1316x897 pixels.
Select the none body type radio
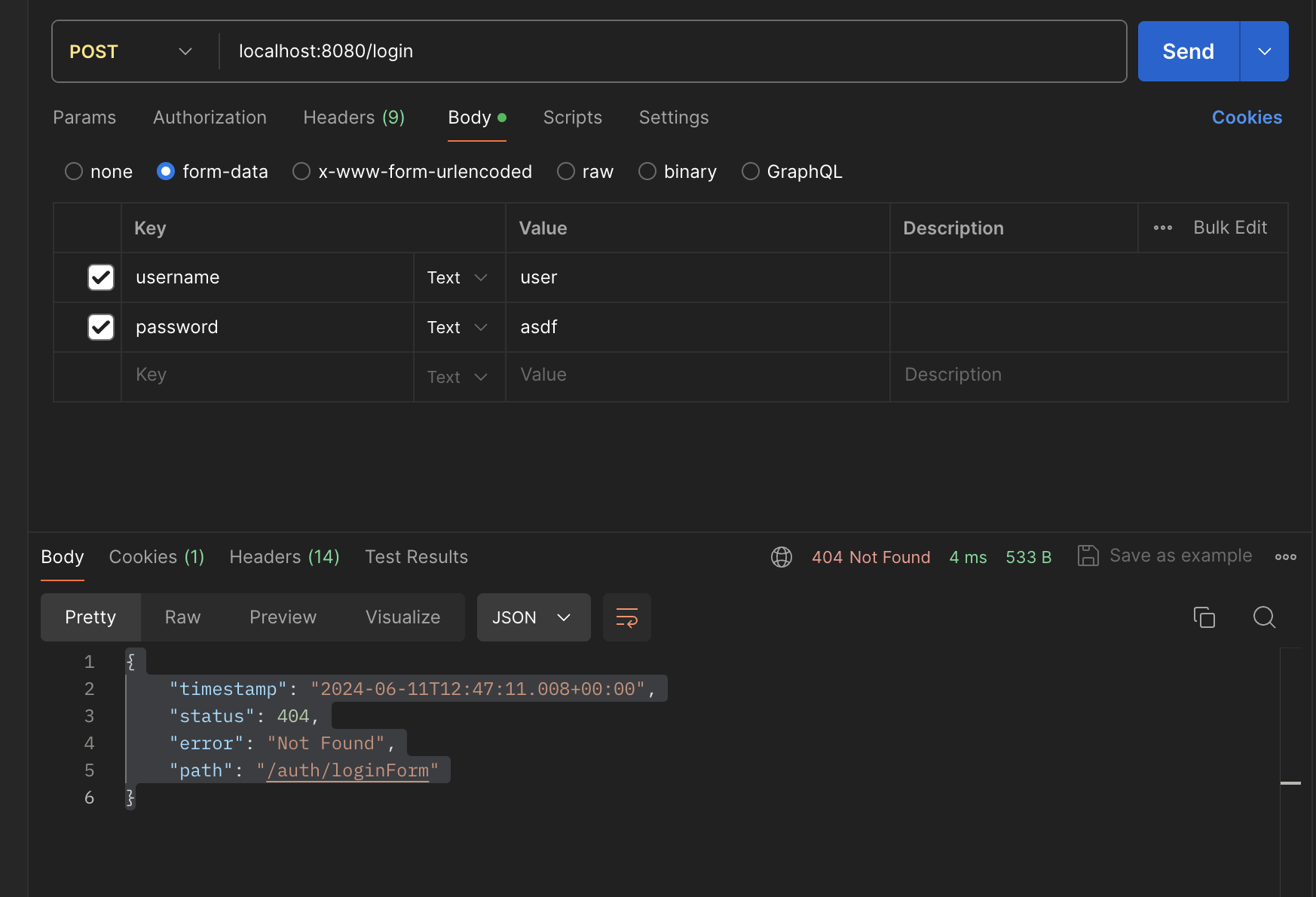(74, 172)
